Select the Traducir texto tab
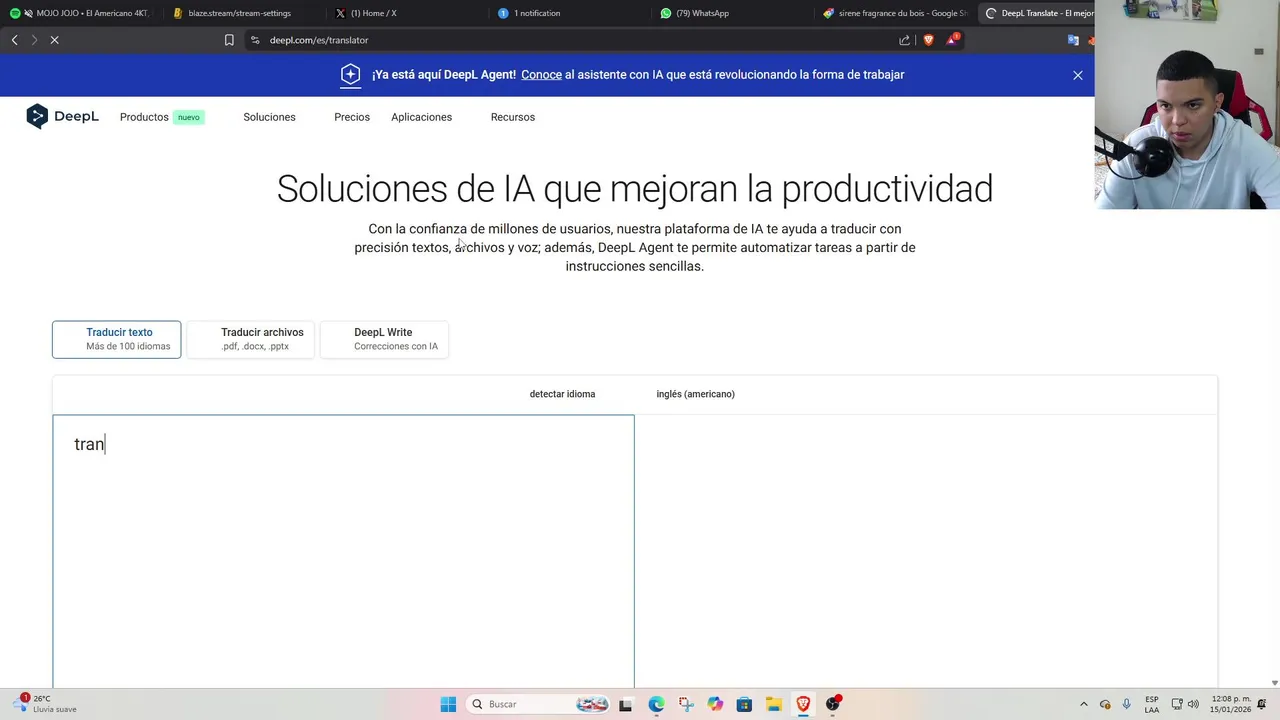Viewport: 1280px width, 720px height. click(117, 339)
